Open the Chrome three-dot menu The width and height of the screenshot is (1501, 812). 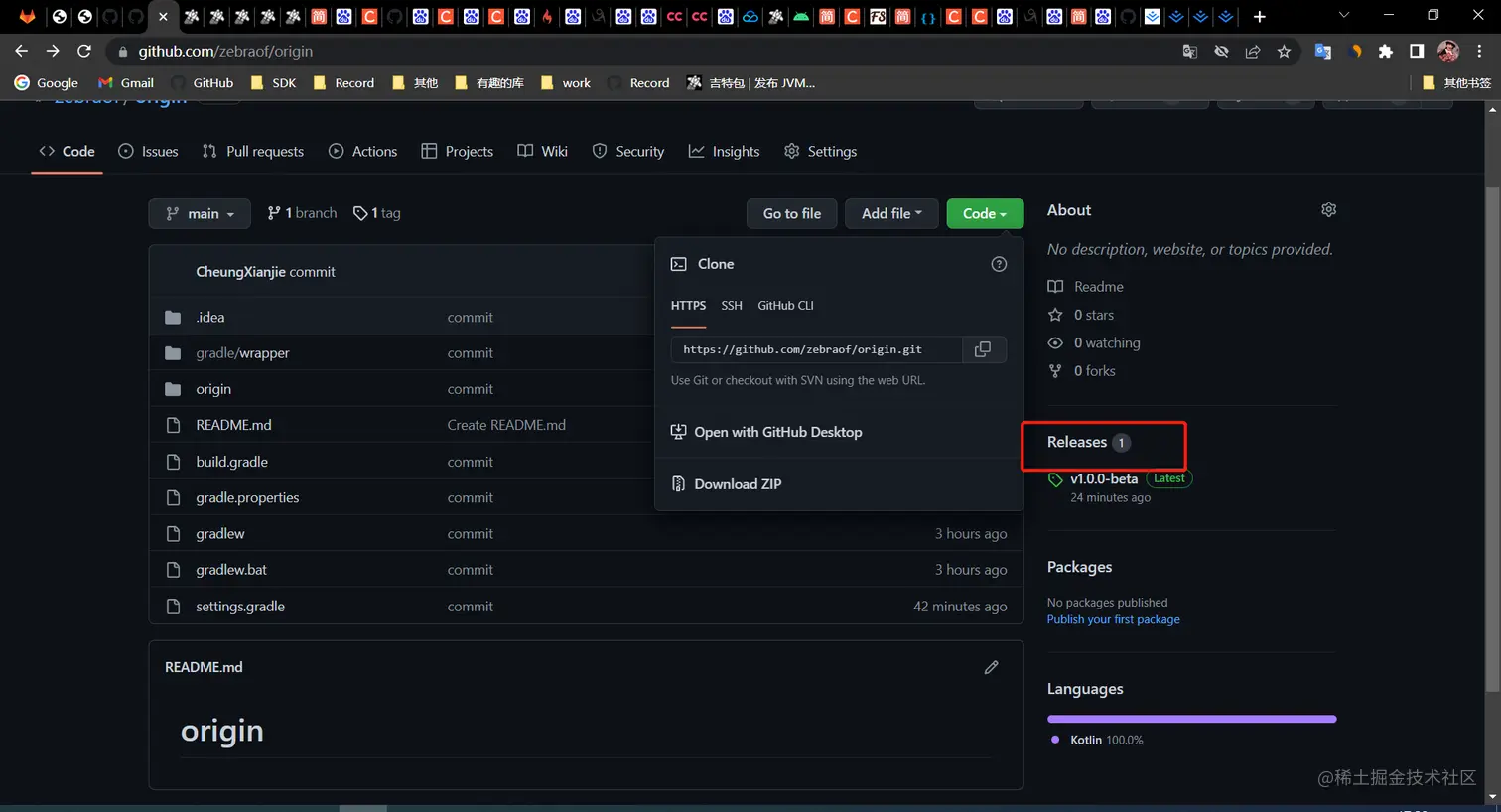click(x=1479, y=51)
